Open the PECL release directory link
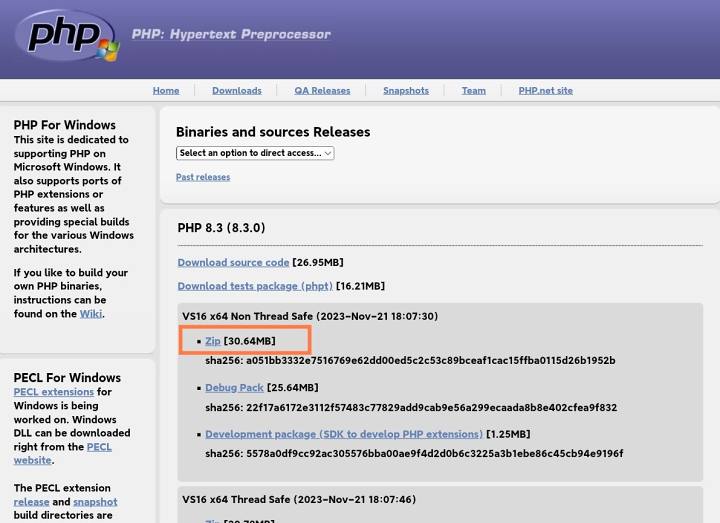The width and height of the screenshot is (720, 523). click(31, 502)
